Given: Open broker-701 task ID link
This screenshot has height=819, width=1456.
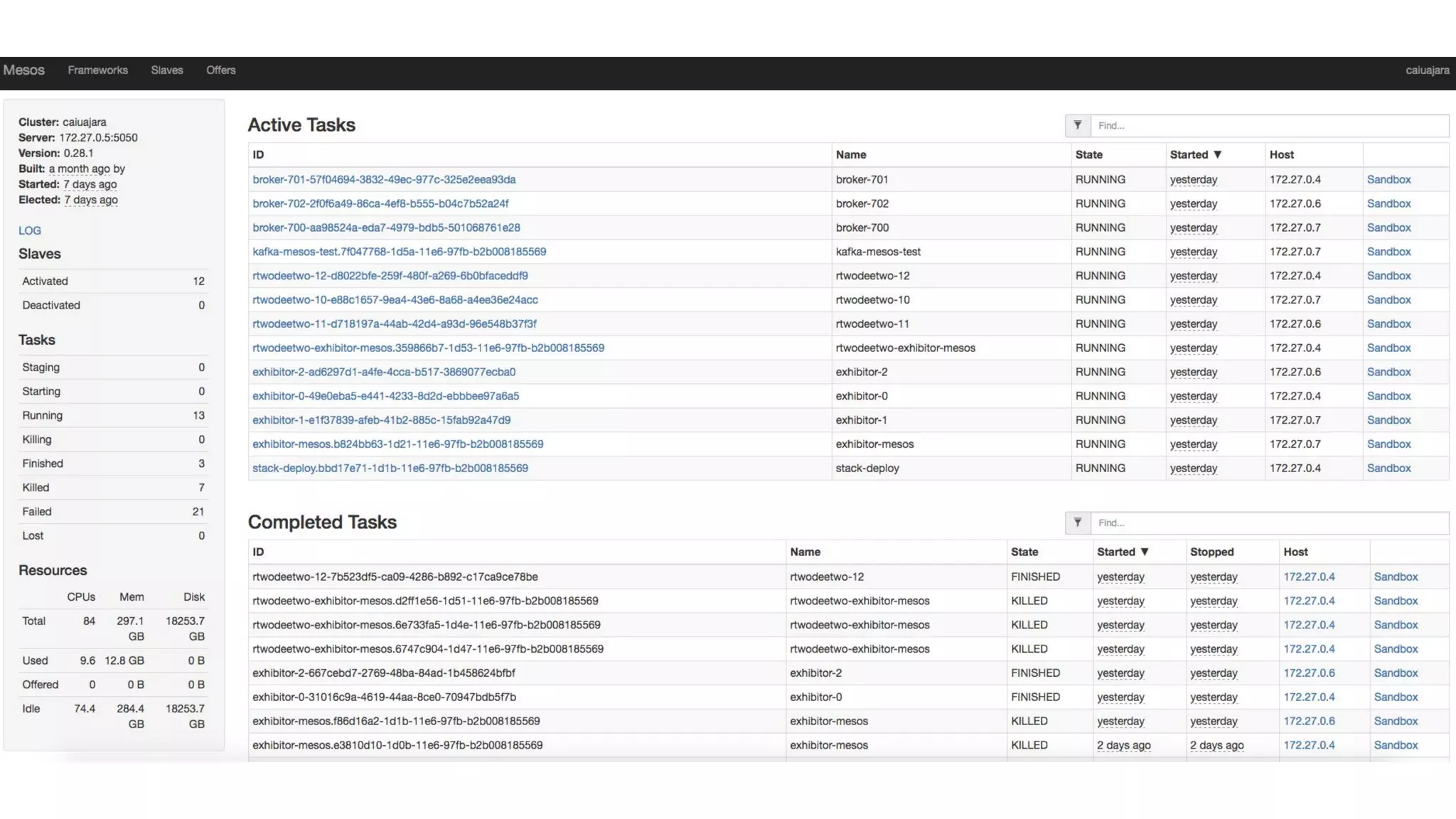Looking at the screenshot, I should click(x=384, y=179).
